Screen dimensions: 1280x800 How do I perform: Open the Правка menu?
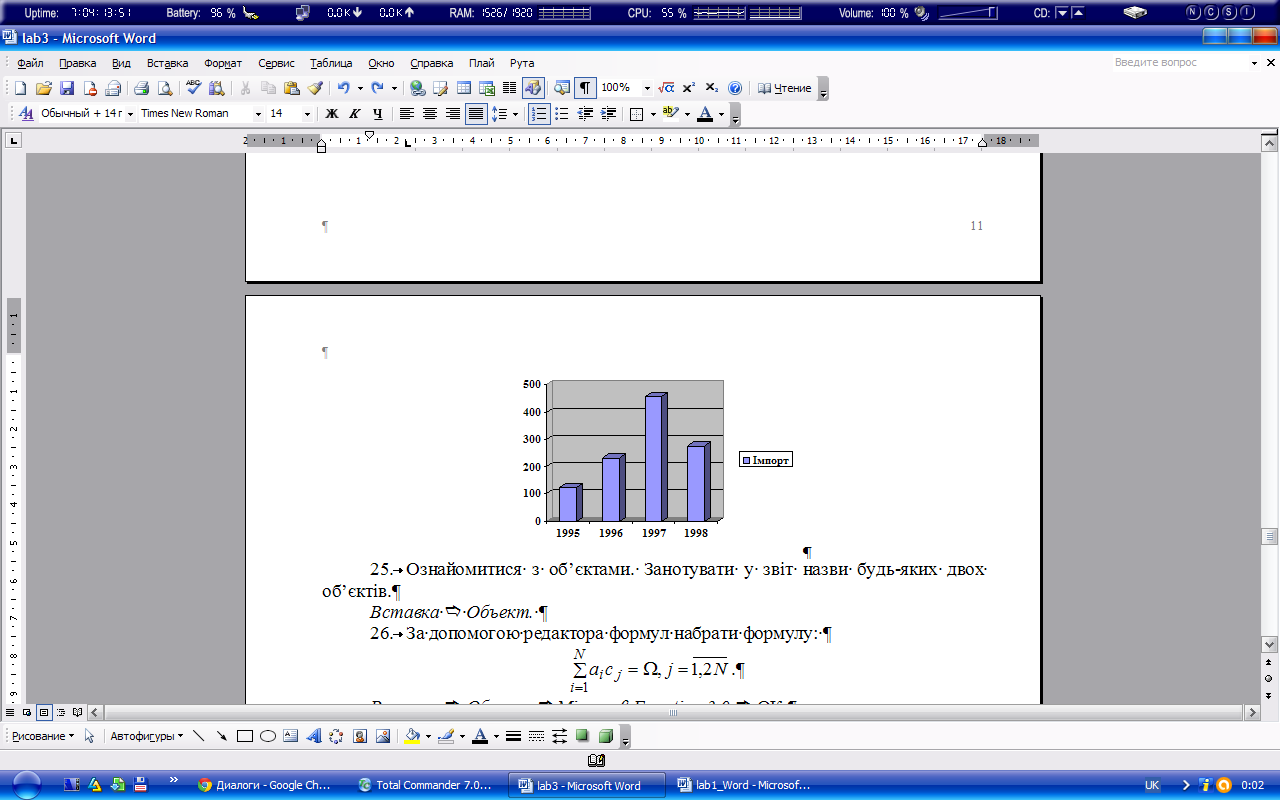(x=77, y=63)
